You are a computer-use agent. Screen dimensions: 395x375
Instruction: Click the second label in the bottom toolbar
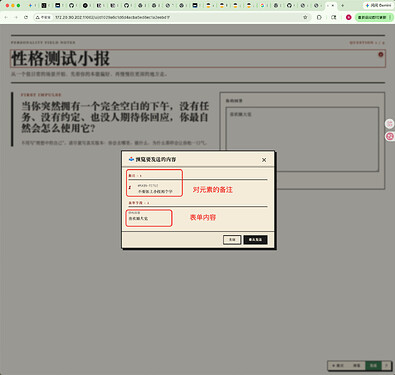tap(357, 366)
